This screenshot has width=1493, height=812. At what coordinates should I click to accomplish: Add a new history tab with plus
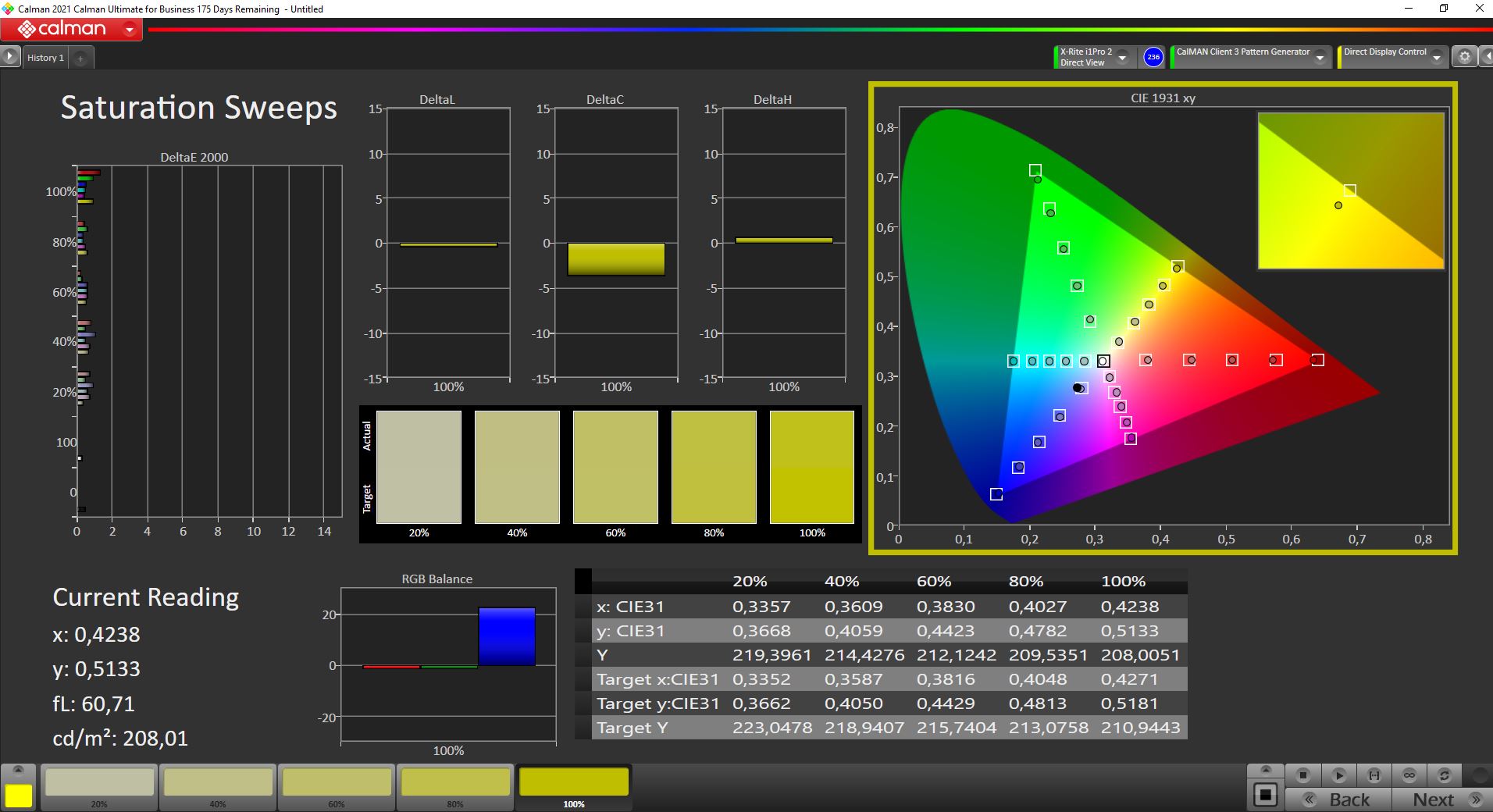coord(80,59)
